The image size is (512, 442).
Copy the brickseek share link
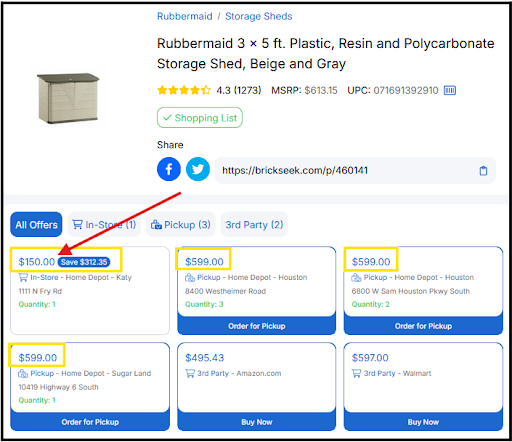(x=483, y=171)
